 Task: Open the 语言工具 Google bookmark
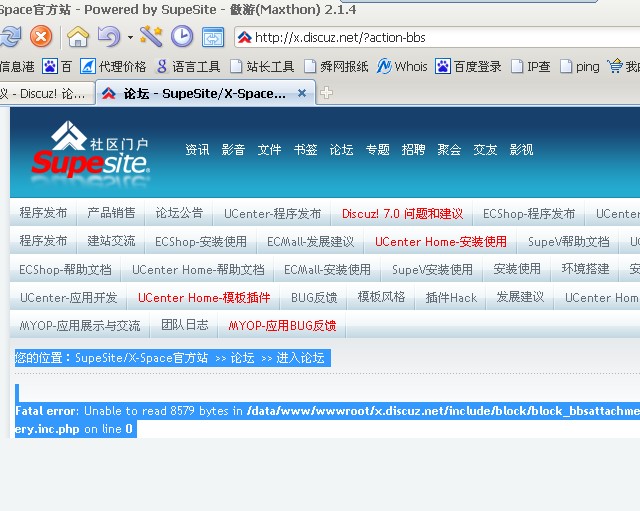[189, 66]
